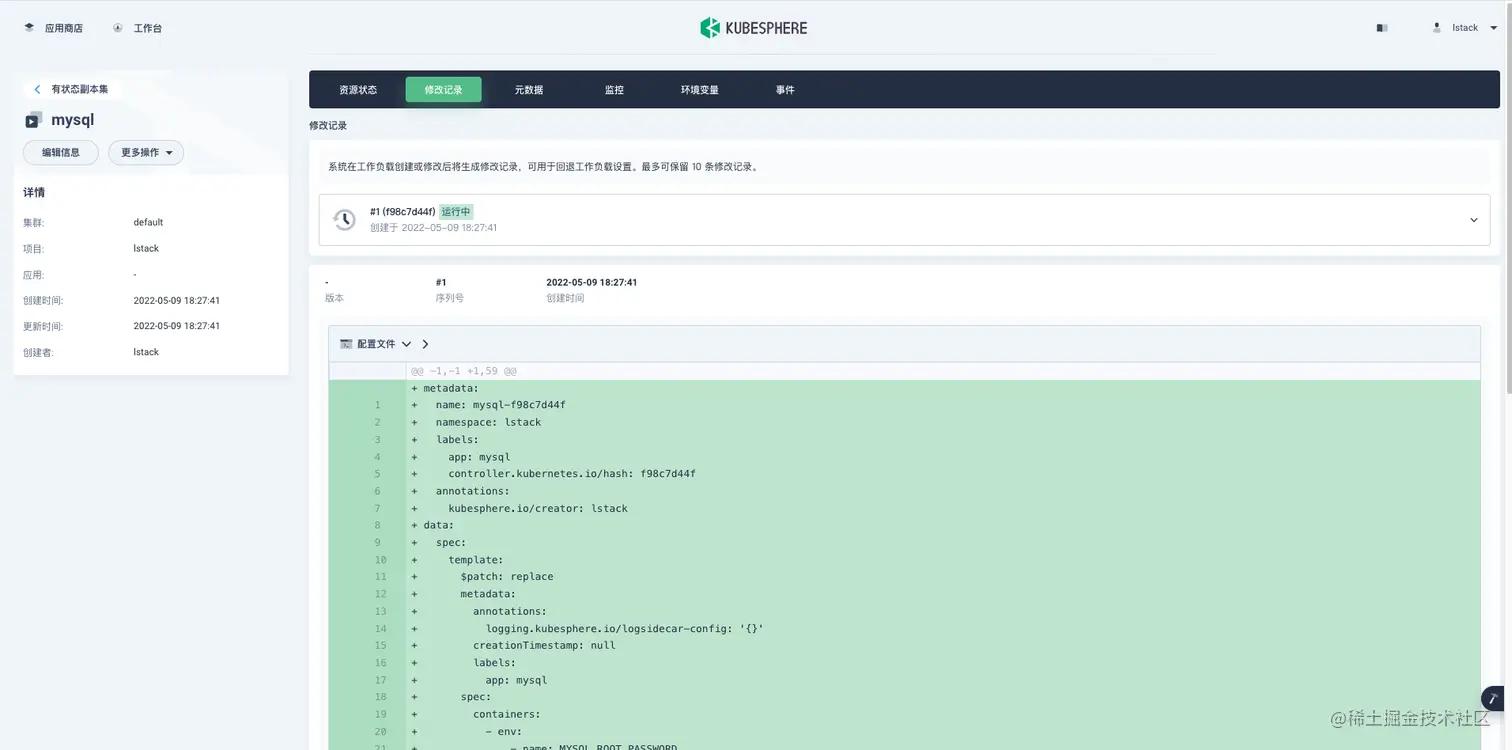Click the right chevron beside 配置文件

pyautogui.click(x=425, y=344)
